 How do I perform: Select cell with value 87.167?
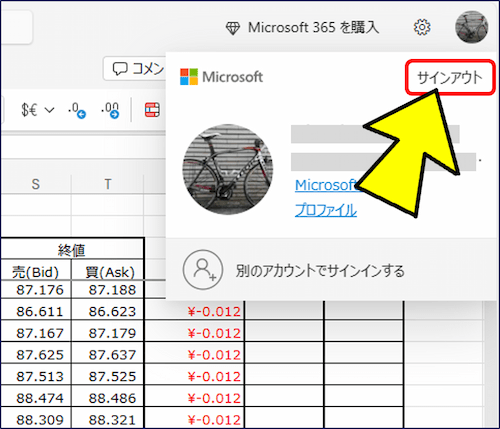36,331
